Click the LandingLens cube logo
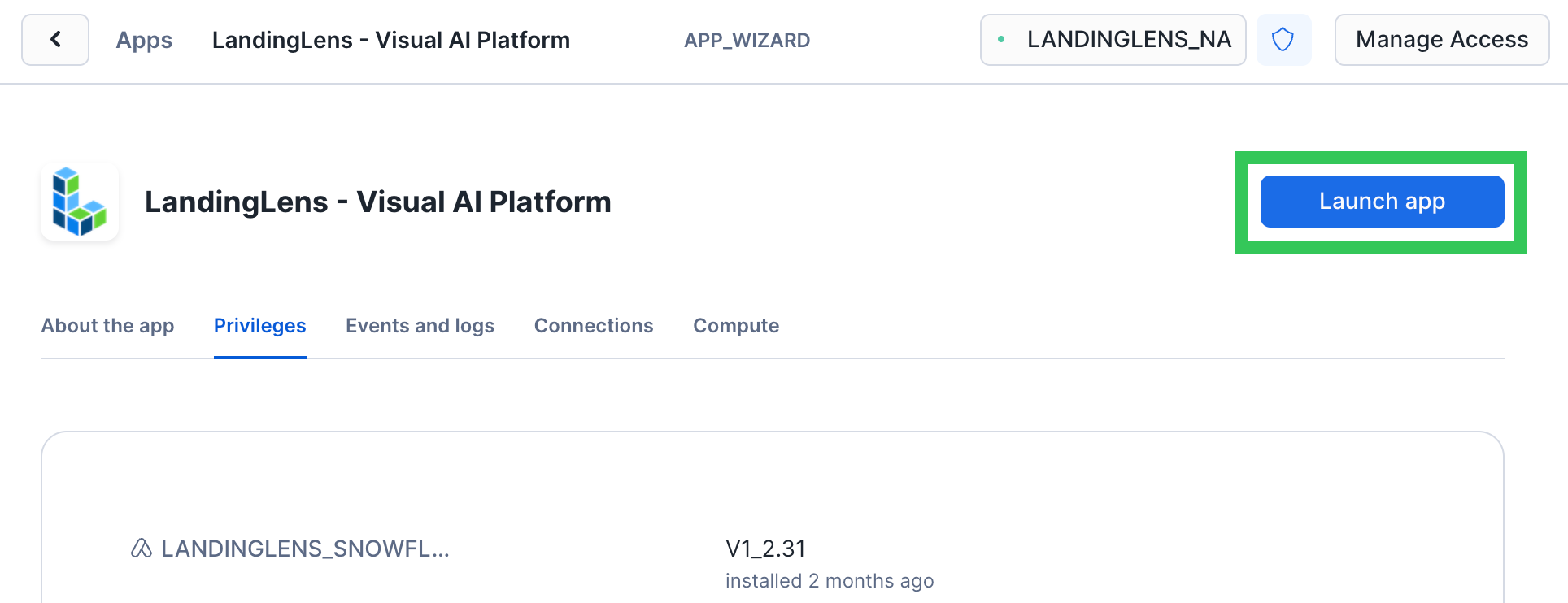The image size is (1568, 603). tap(80, 202)
